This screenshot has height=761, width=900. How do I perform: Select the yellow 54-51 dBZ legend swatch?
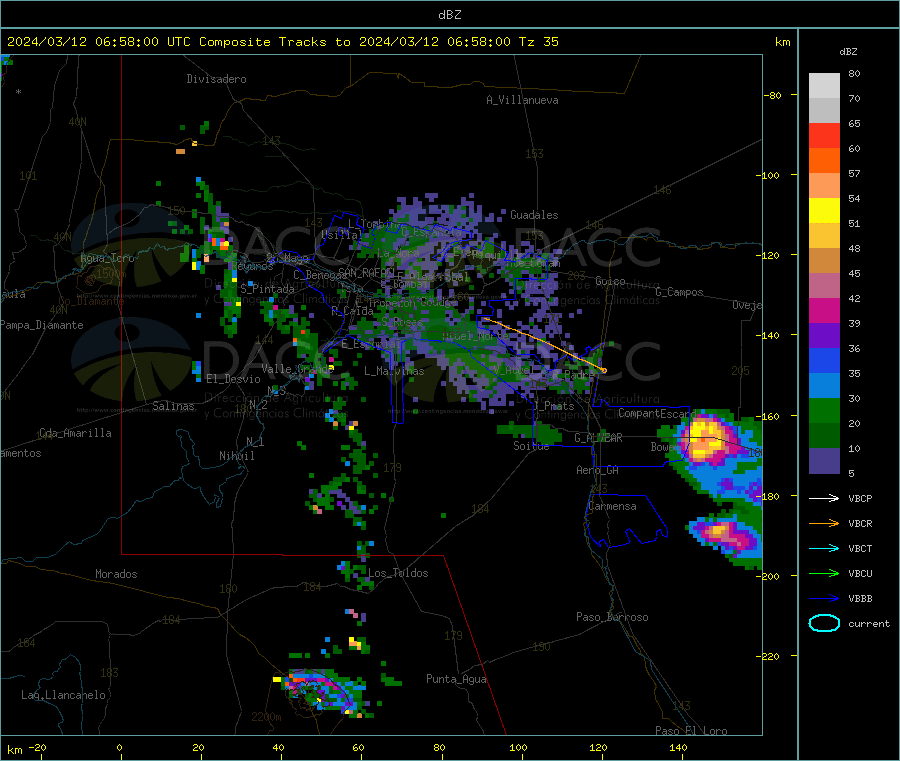click(824, 211)
